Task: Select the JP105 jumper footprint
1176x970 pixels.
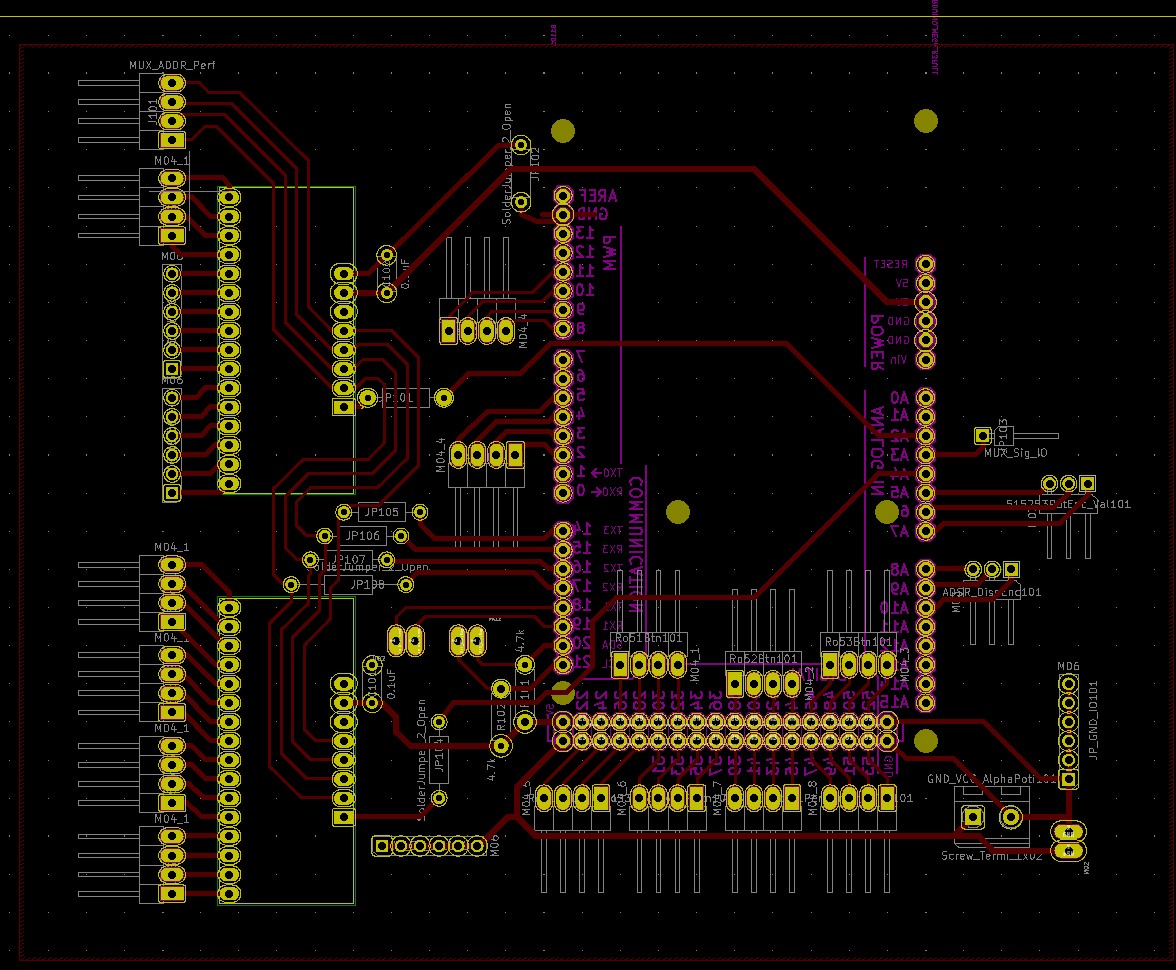Action: pos(381,511)
